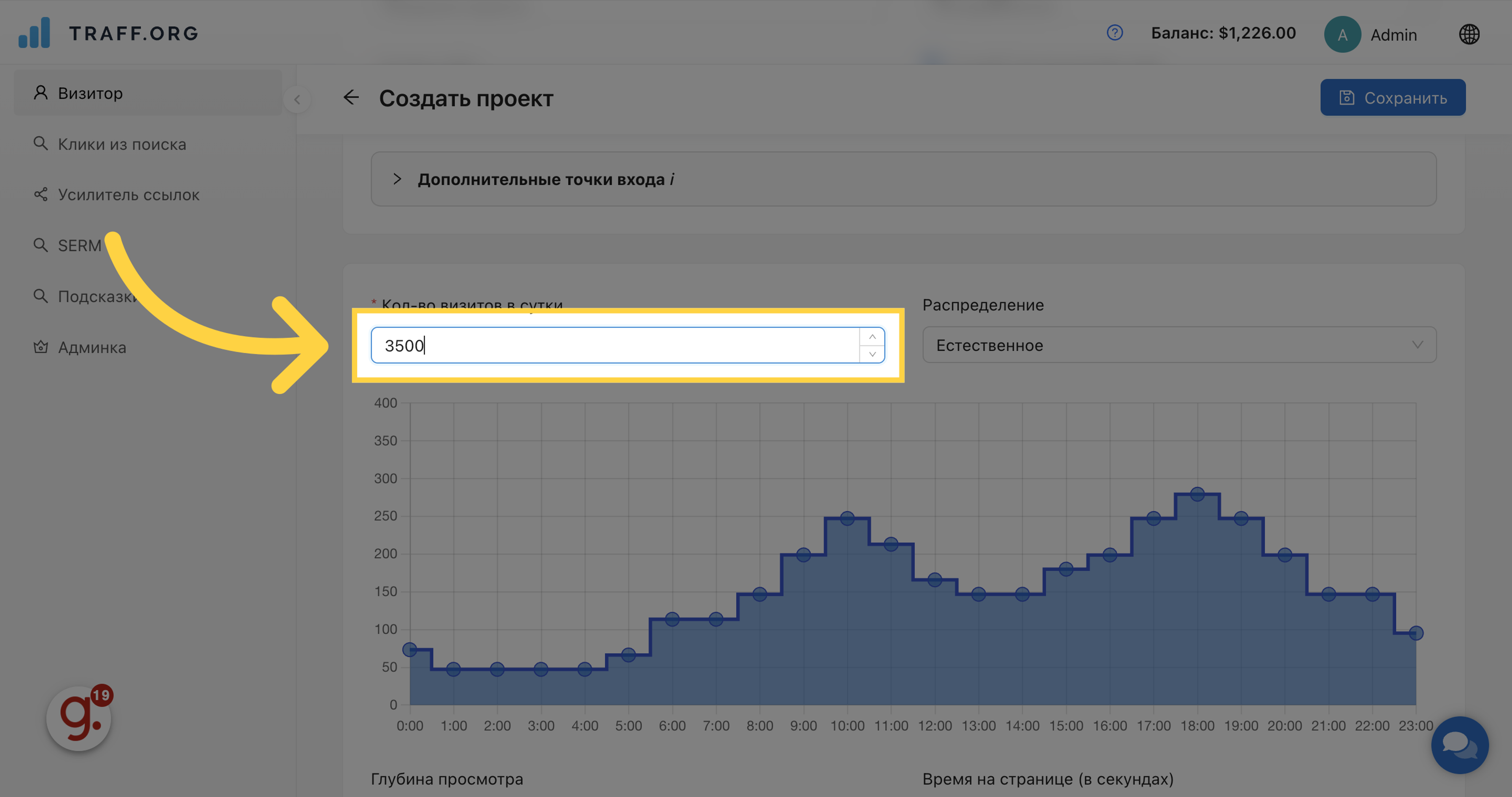This screenshot has width=1512, height=797.
Task: Click the Admin username
Action: [x=1393, y=35]
